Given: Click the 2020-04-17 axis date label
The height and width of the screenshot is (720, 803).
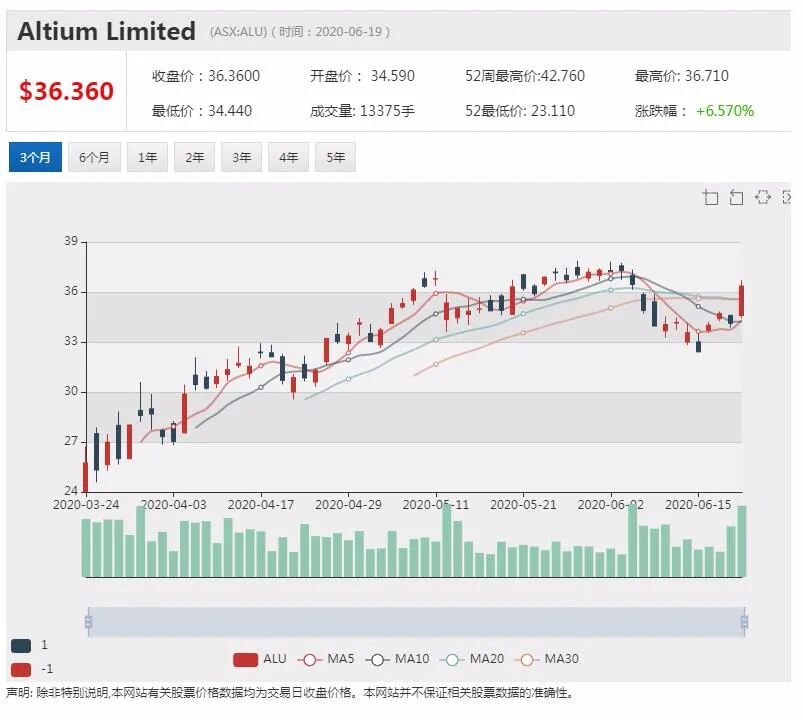Looking at the screenshot, I should [261, 505].
